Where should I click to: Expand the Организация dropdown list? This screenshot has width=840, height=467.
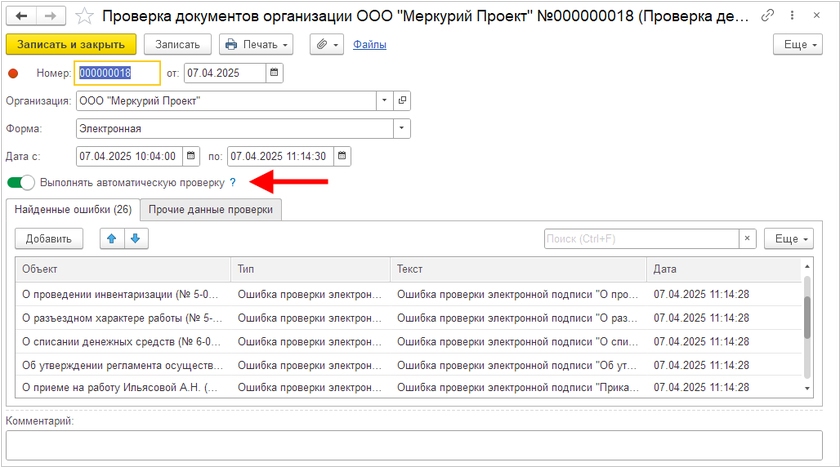click(384, 101)
